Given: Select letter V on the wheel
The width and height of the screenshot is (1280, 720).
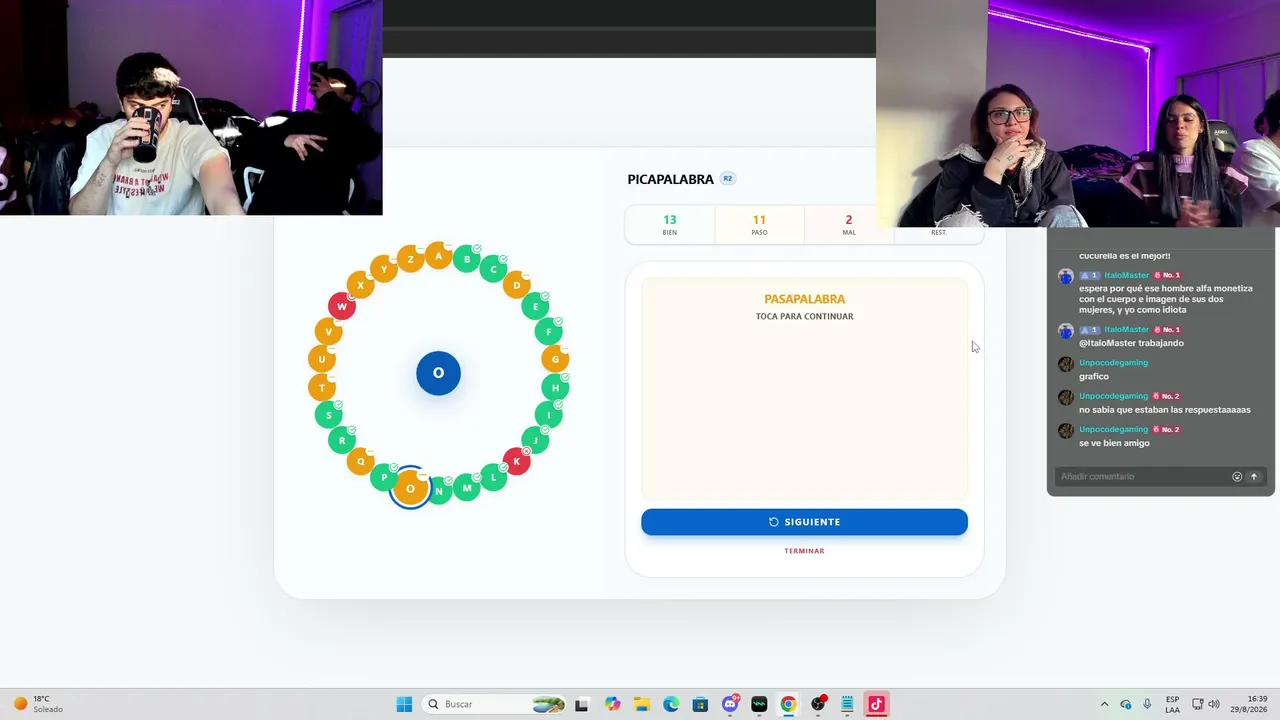Looking at the screenshot, I should click(328, 331).
